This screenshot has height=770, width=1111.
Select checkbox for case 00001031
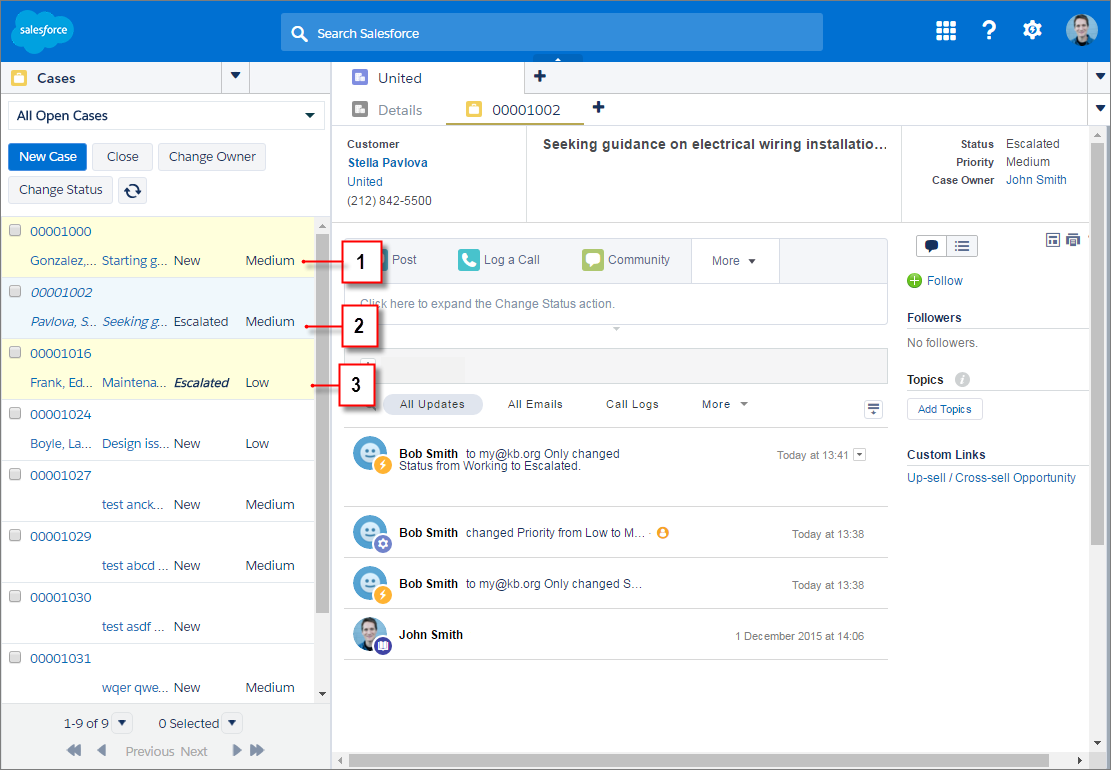(15, 657)
